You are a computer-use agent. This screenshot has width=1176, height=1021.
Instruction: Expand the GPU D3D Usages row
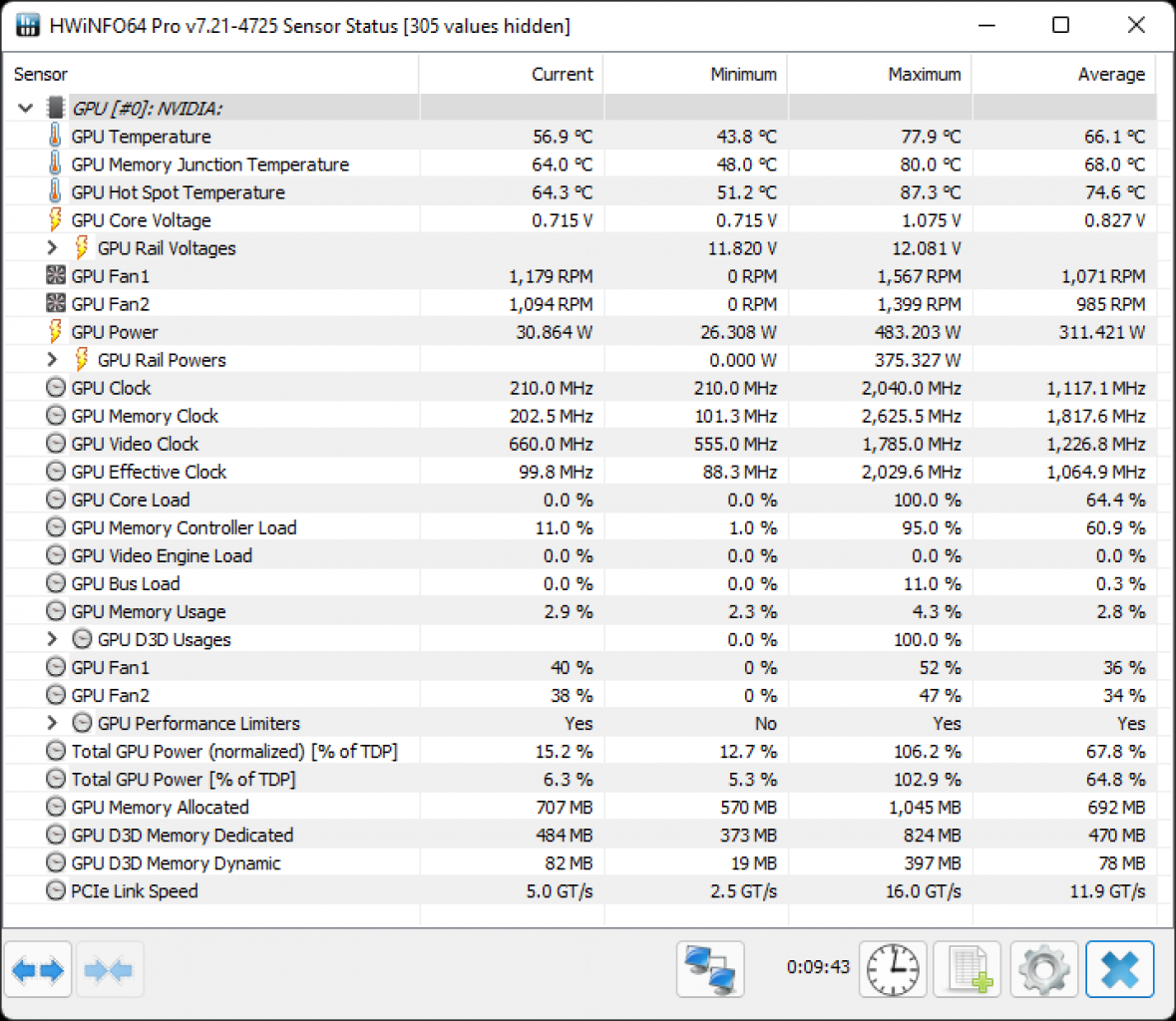tap(52, 639)
